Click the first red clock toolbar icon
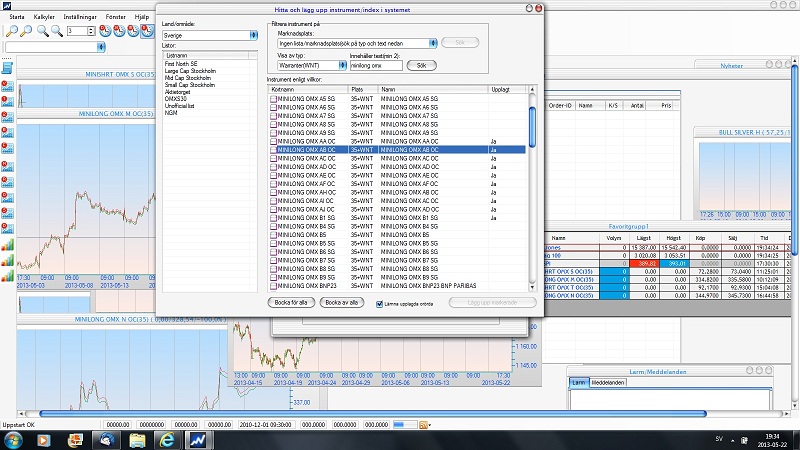 105,31
